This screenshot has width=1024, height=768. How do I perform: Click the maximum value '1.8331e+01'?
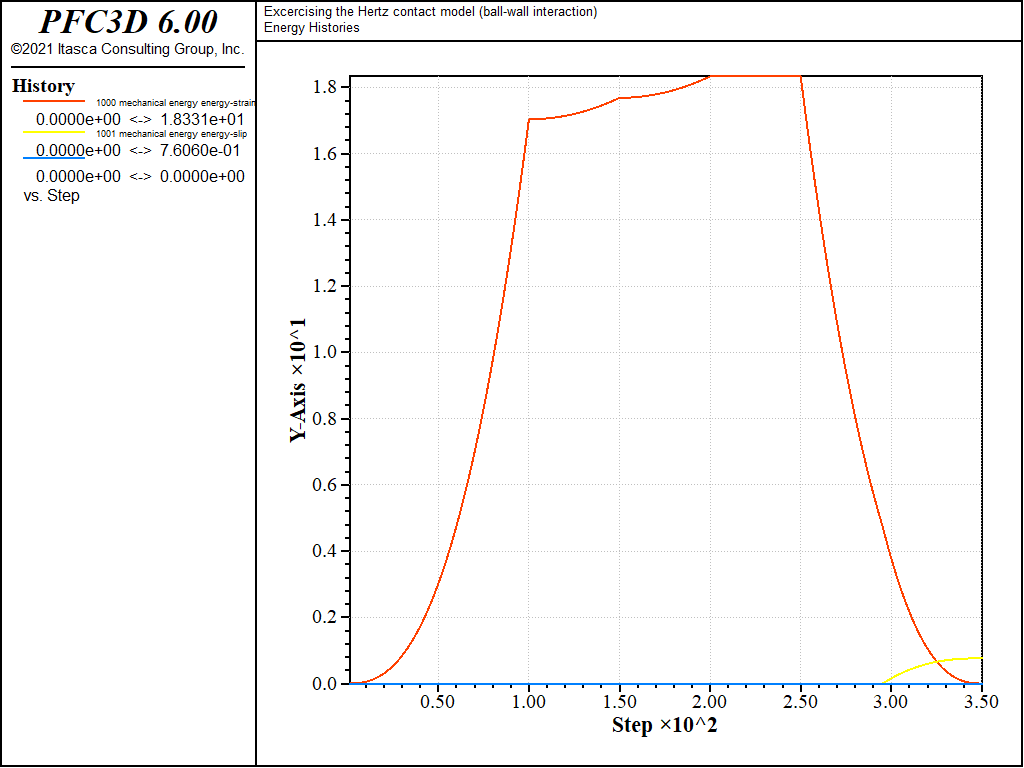(x=202, y=120)
